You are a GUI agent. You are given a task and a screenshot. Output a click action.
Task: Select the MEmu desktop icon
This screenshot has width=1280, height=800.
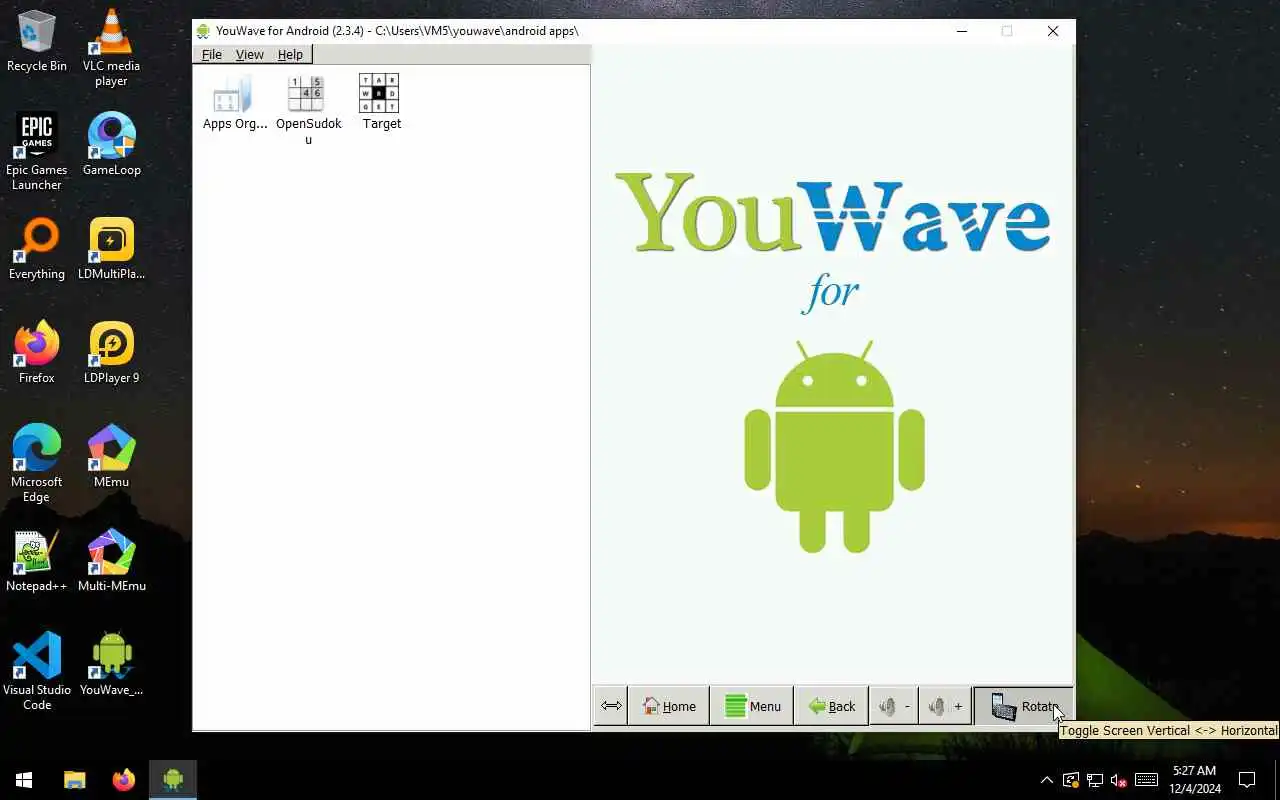pos(111,457)
